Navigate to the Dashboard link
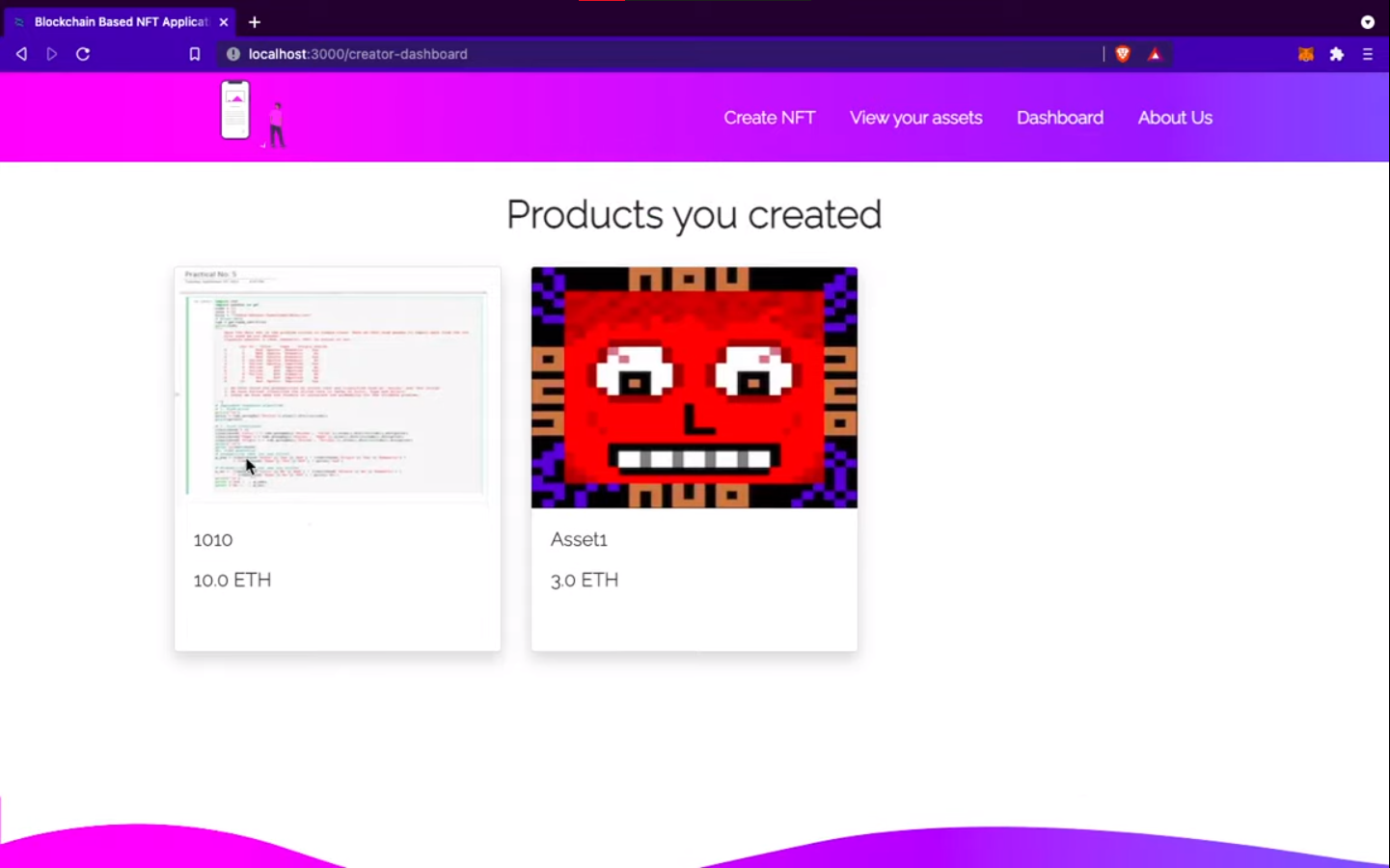The height and width of the screenshot is (868, 1390). (1060, 118)
